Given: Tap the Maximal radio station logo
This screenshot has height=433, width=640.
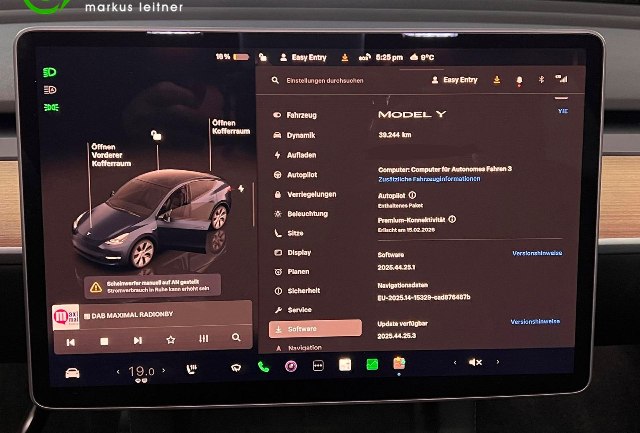Looking at the screenshot, I should coord(66,317).
